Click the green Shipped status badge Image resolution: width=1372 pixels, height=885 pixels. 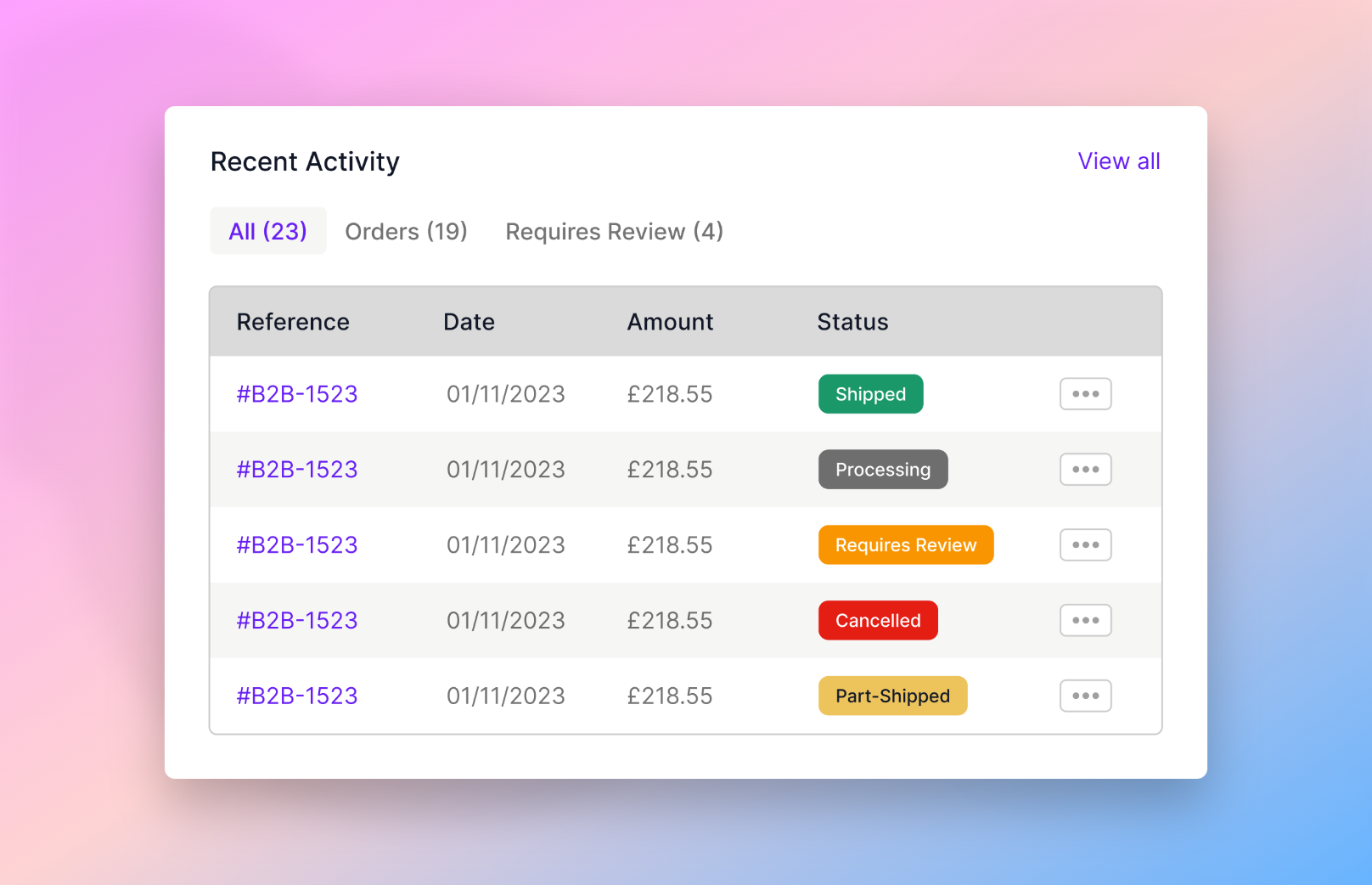870,393
